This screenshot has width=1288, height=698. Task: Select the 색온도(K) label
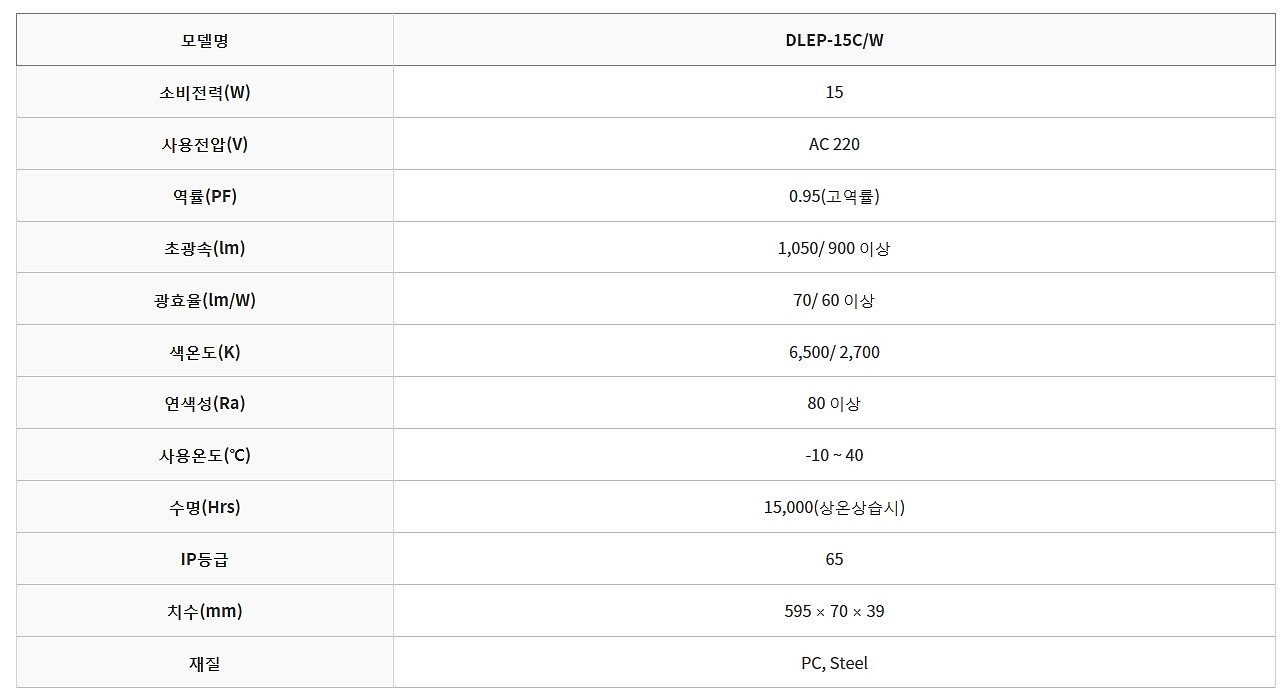[205, 352]
